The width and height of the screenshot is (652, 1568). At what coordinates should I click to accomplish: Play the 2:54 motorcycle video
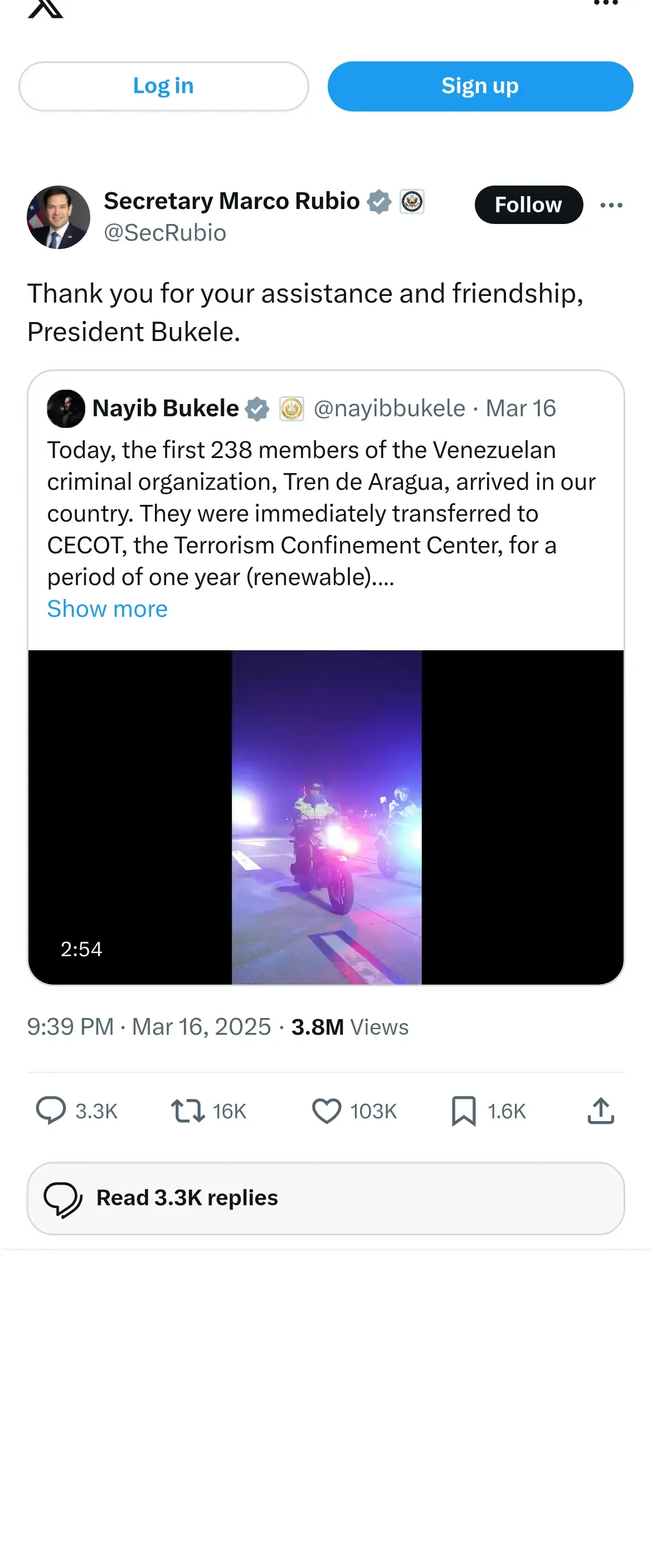(325, 817)
